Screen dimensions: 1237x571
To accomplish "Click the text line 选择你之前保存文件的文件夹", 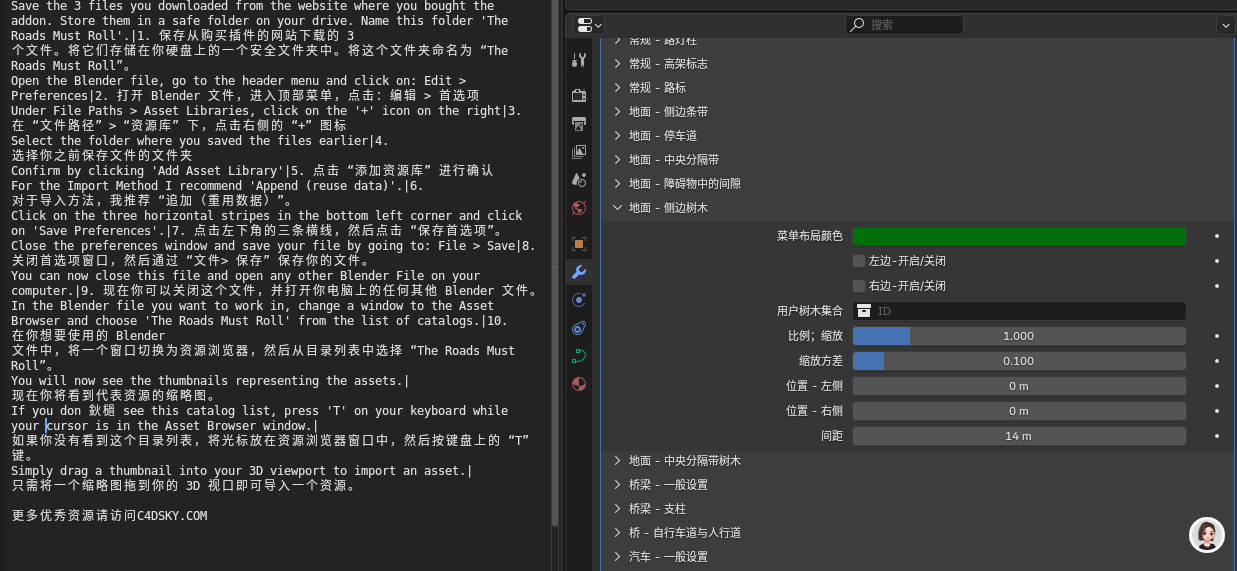I will coord(101,156).
